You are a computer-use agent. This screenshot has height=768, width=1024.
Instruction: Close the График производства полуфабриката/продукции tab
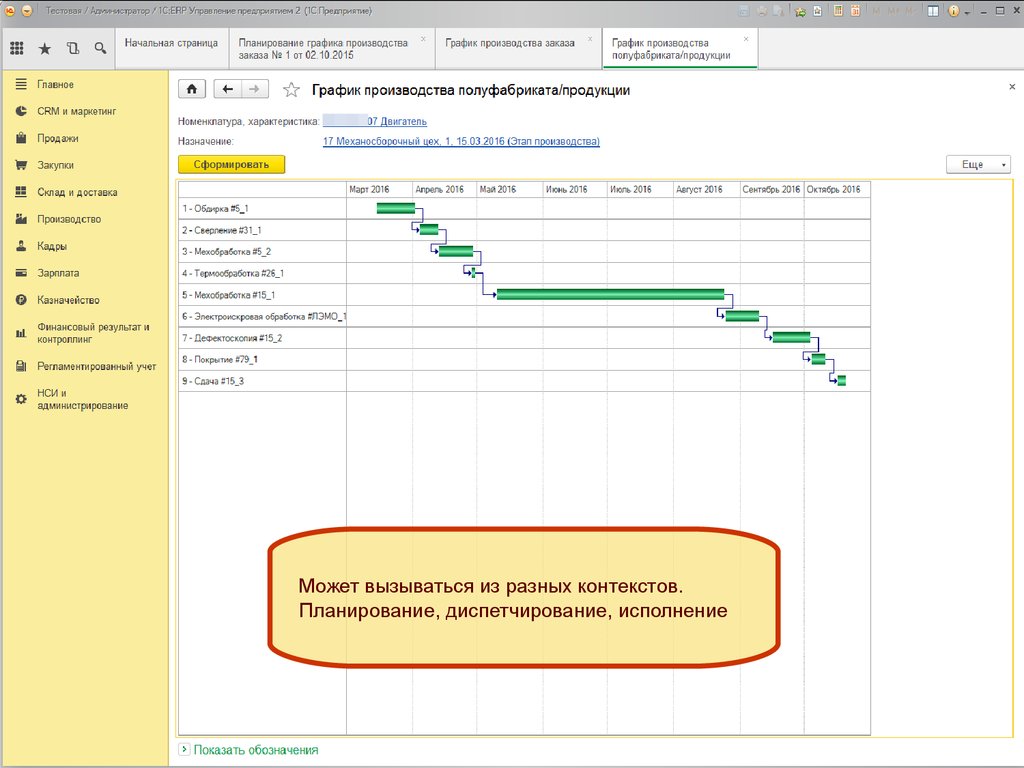coord(746,39)
